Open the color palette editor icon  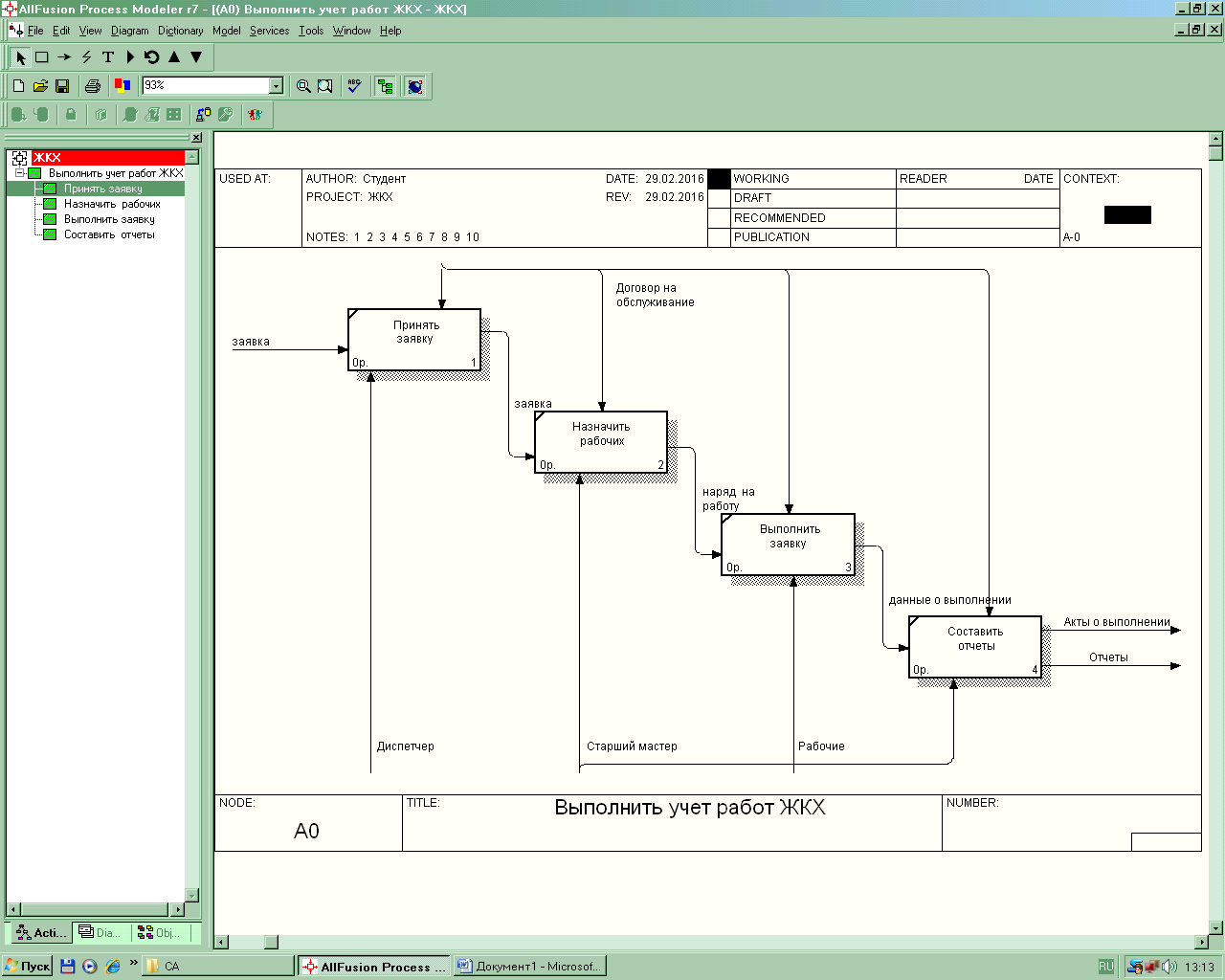click(x=122, y=86)
